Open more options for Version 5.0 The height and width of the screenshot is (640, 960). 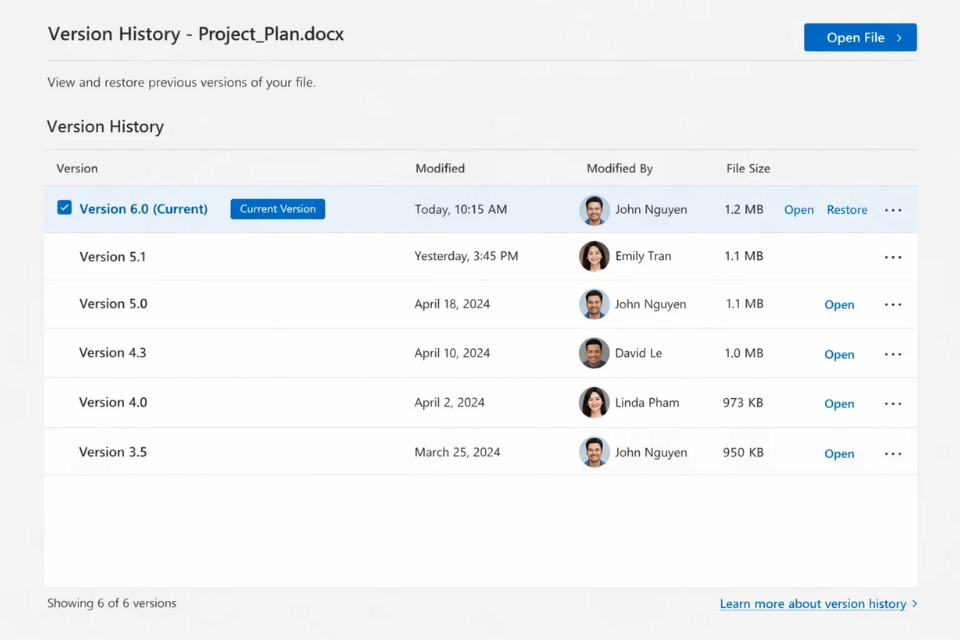(892, 304)
